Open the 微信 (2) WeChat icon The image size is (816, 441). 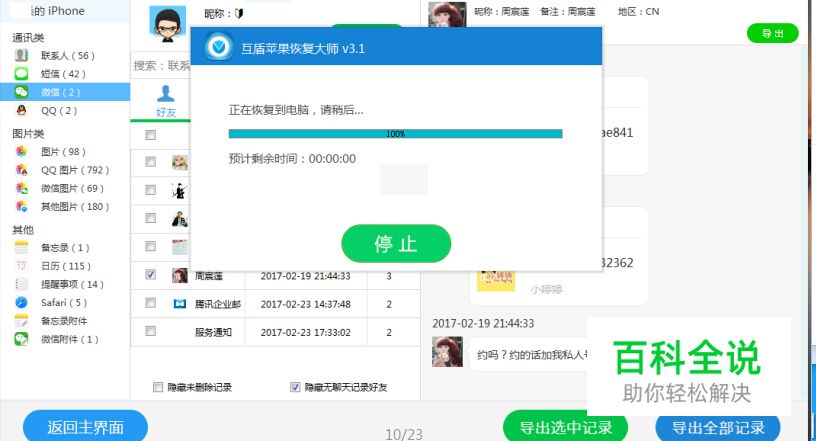click(21, 92)
